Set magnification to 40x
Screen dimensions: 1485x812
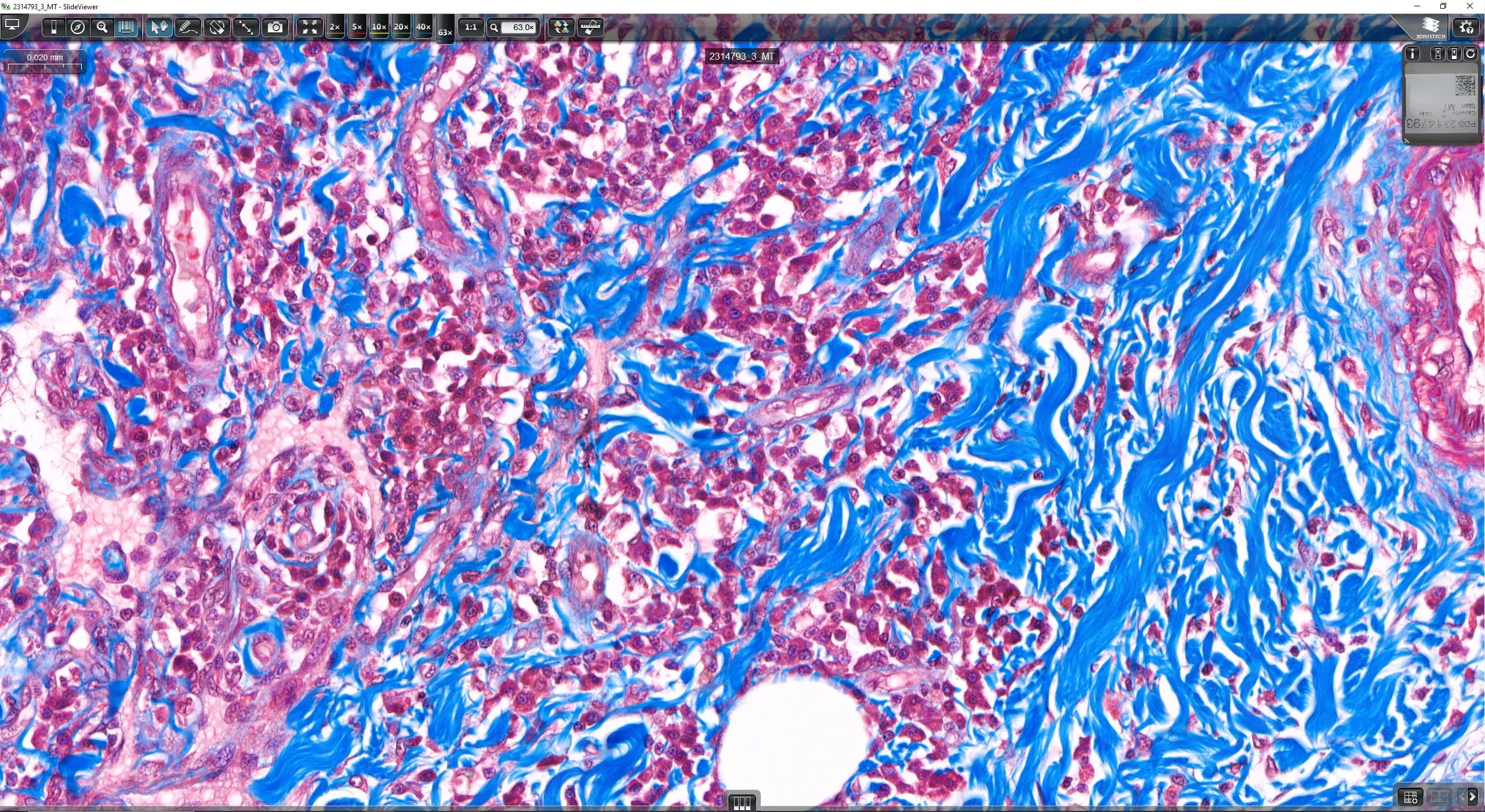point(424,27)
